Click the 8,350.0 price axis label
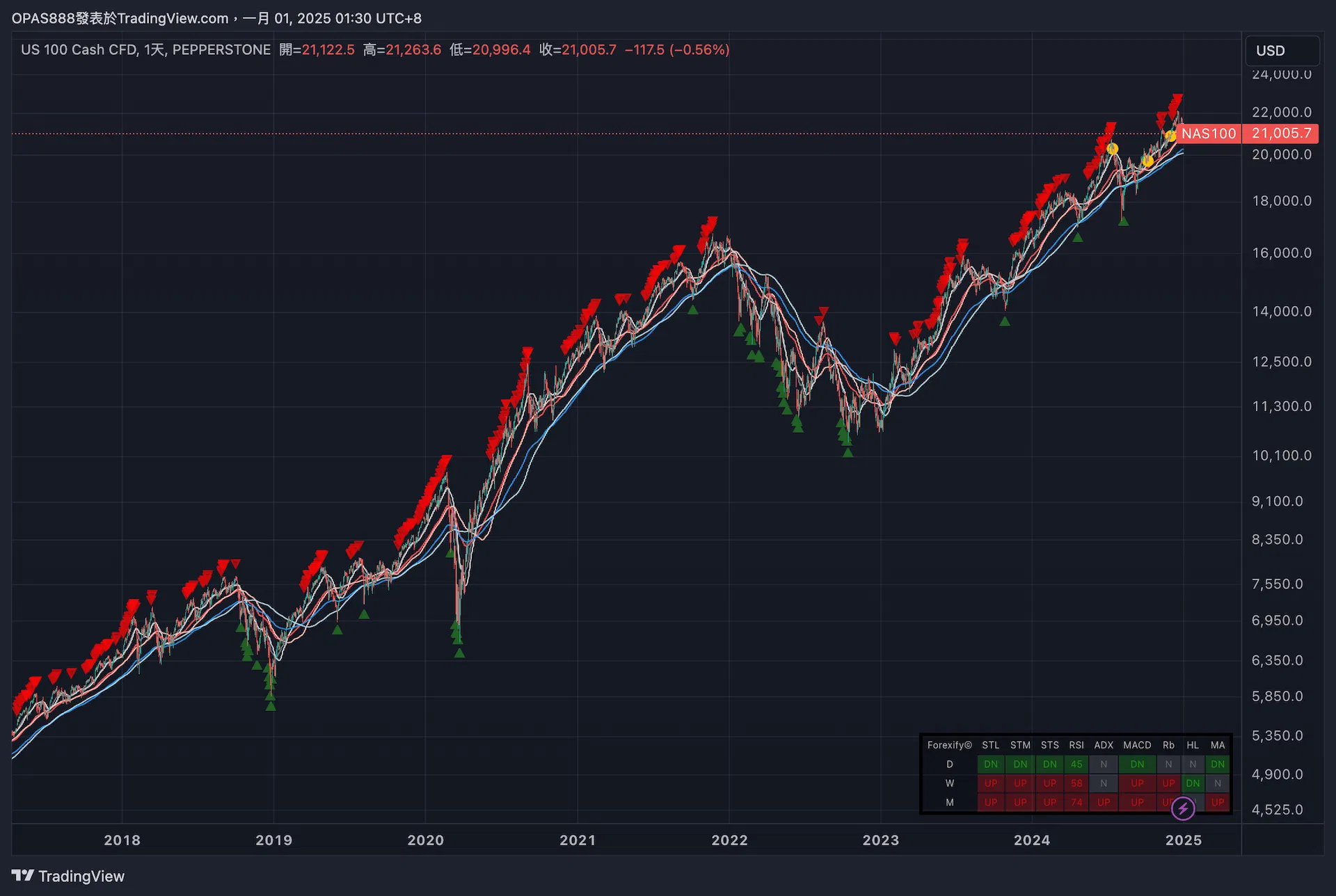The height and width of the screenshot is (896, 1336). pyautogui.click(x=1278, y=540)
